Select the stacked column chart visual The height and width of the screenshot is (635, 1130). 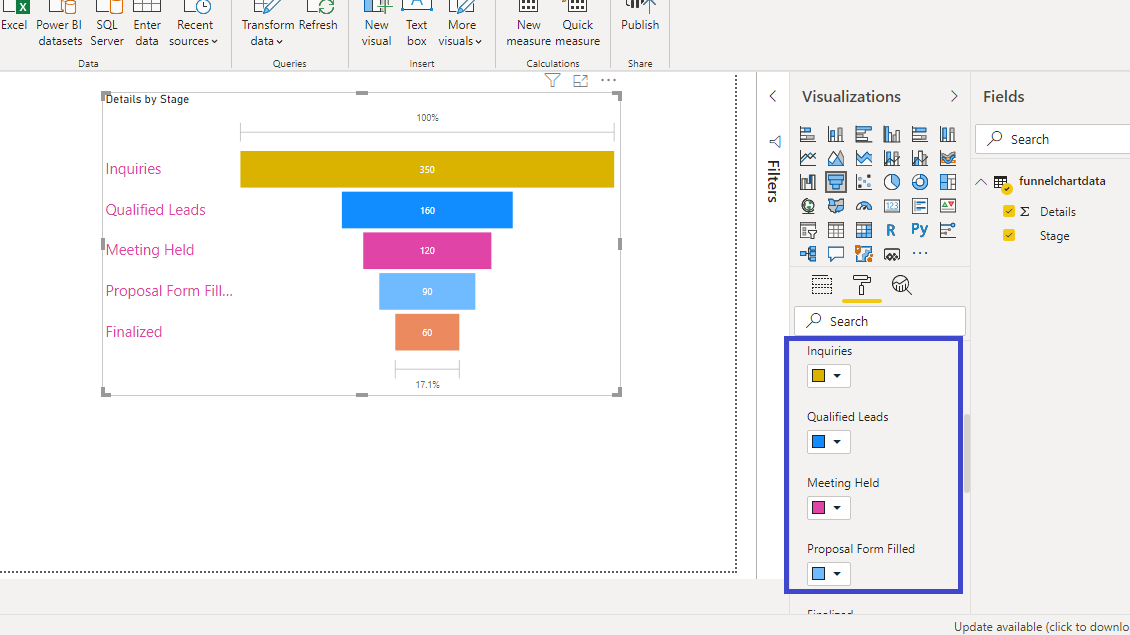pos(835,134)
